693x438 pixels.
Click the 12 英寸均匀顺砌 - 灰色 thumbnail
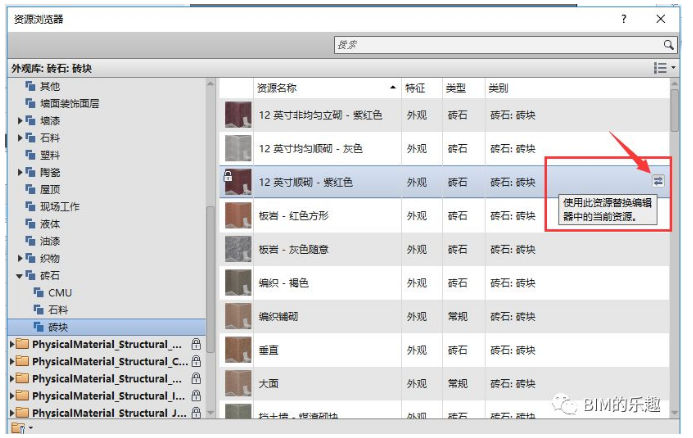click(238, 149)
